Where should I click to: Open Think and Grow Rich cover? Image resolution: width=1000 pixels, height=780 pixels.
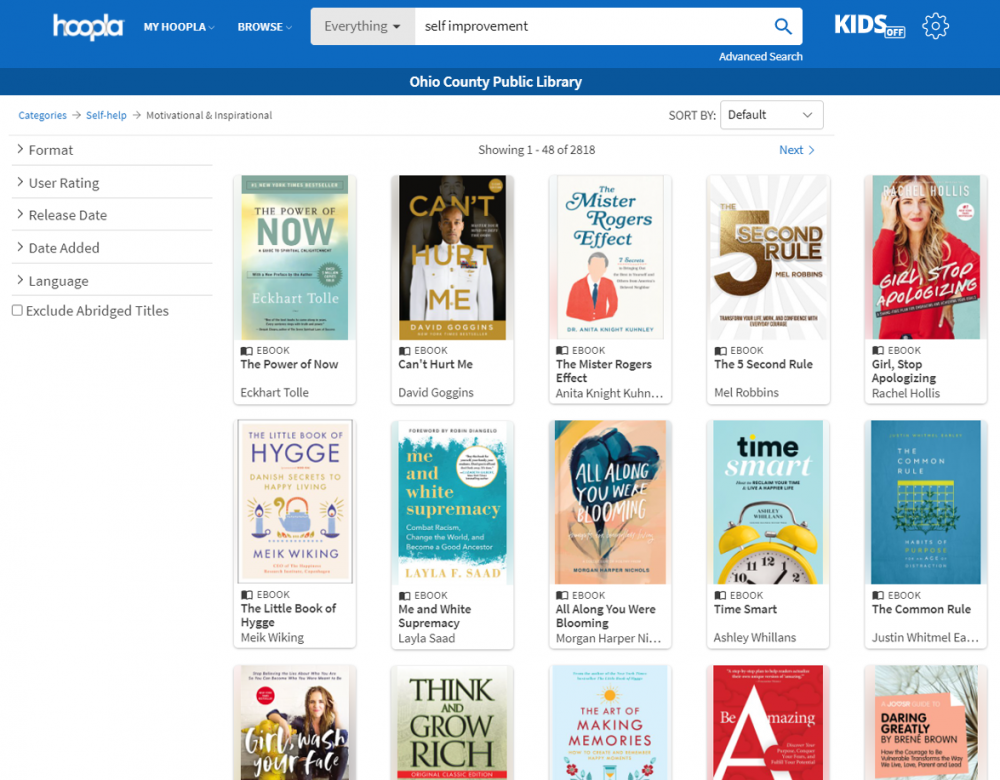(x=452, y=723)
